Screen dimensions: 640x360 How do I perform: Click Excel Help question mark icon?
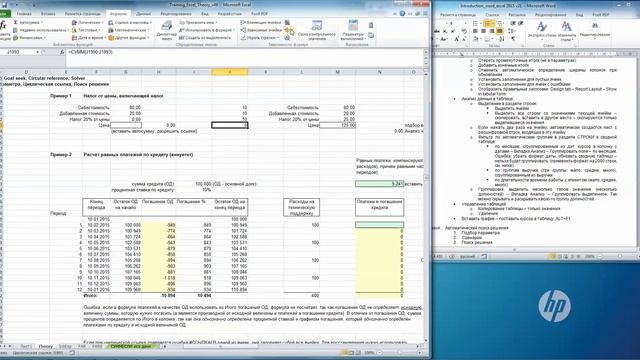click(x=402, y=13)
